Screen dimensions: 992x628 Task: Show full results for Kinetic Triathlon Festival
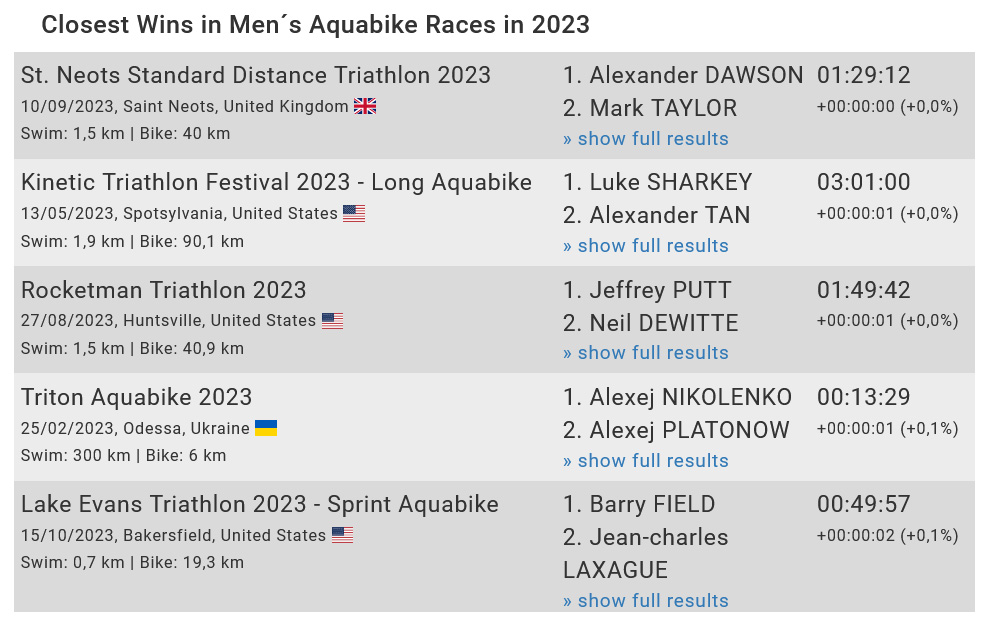pos(646,245)
